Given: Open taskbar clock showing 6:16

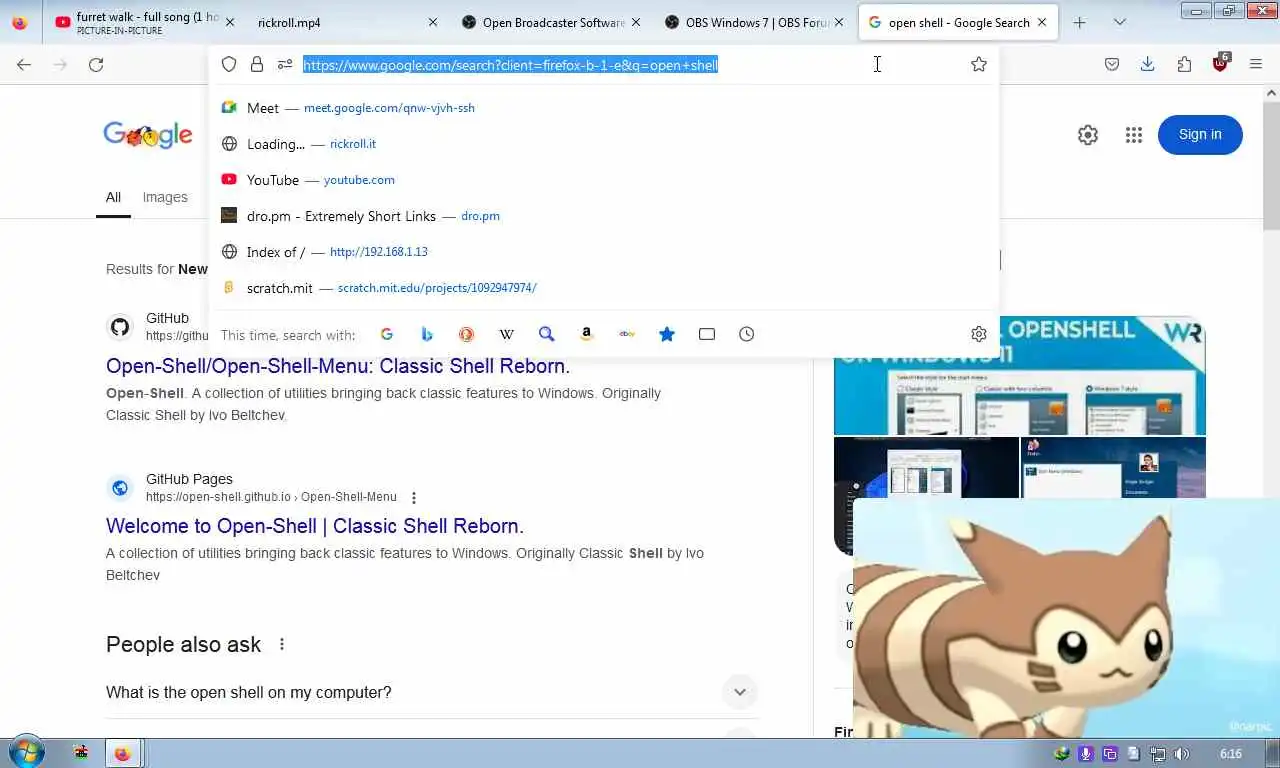Looking at the screenshot, I should tap(1231, 754).
